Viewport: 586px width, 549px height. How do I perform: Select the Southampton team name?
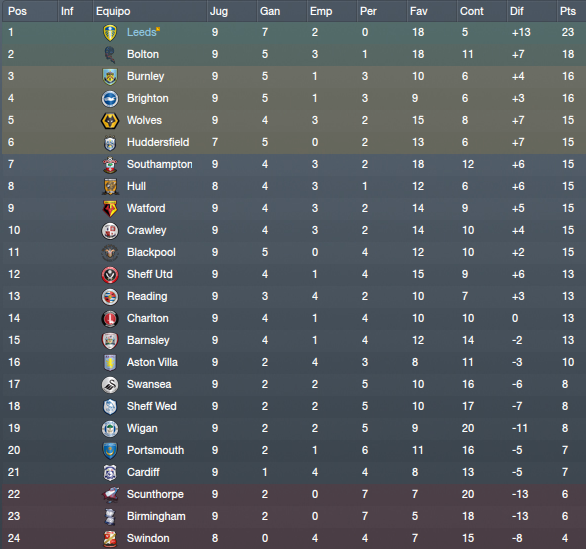pyautogui.click(x=160, y=164)
